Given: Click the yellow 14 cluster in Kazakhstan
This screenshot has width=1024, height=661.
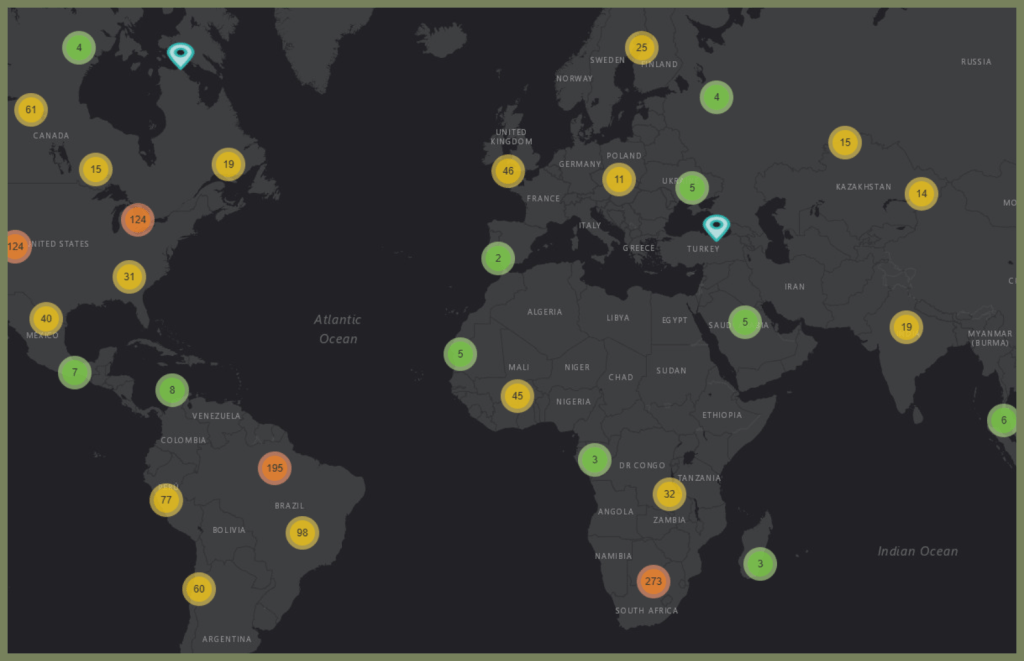Looking at the screenshot, I should tap(921, 193).
